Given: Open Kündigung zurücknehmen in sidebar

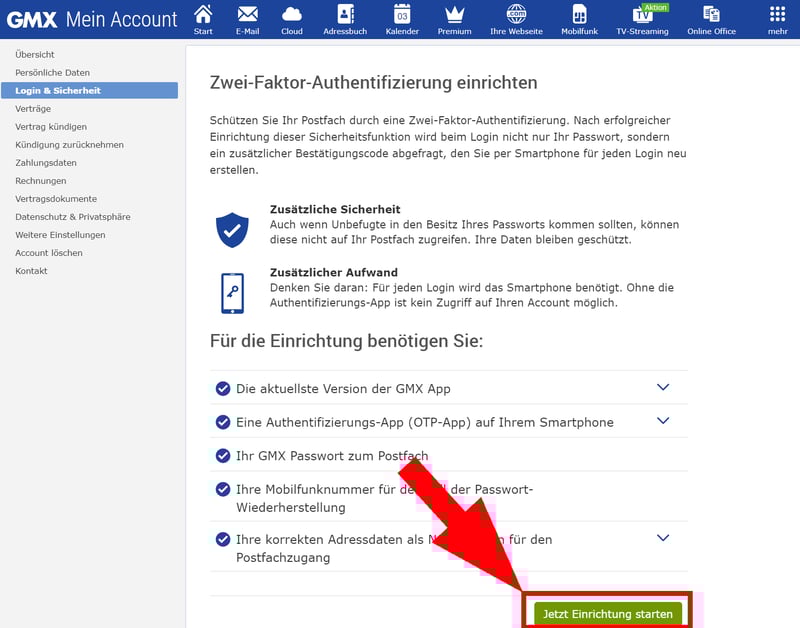Looking at the screenshot, I should (69, 145).
